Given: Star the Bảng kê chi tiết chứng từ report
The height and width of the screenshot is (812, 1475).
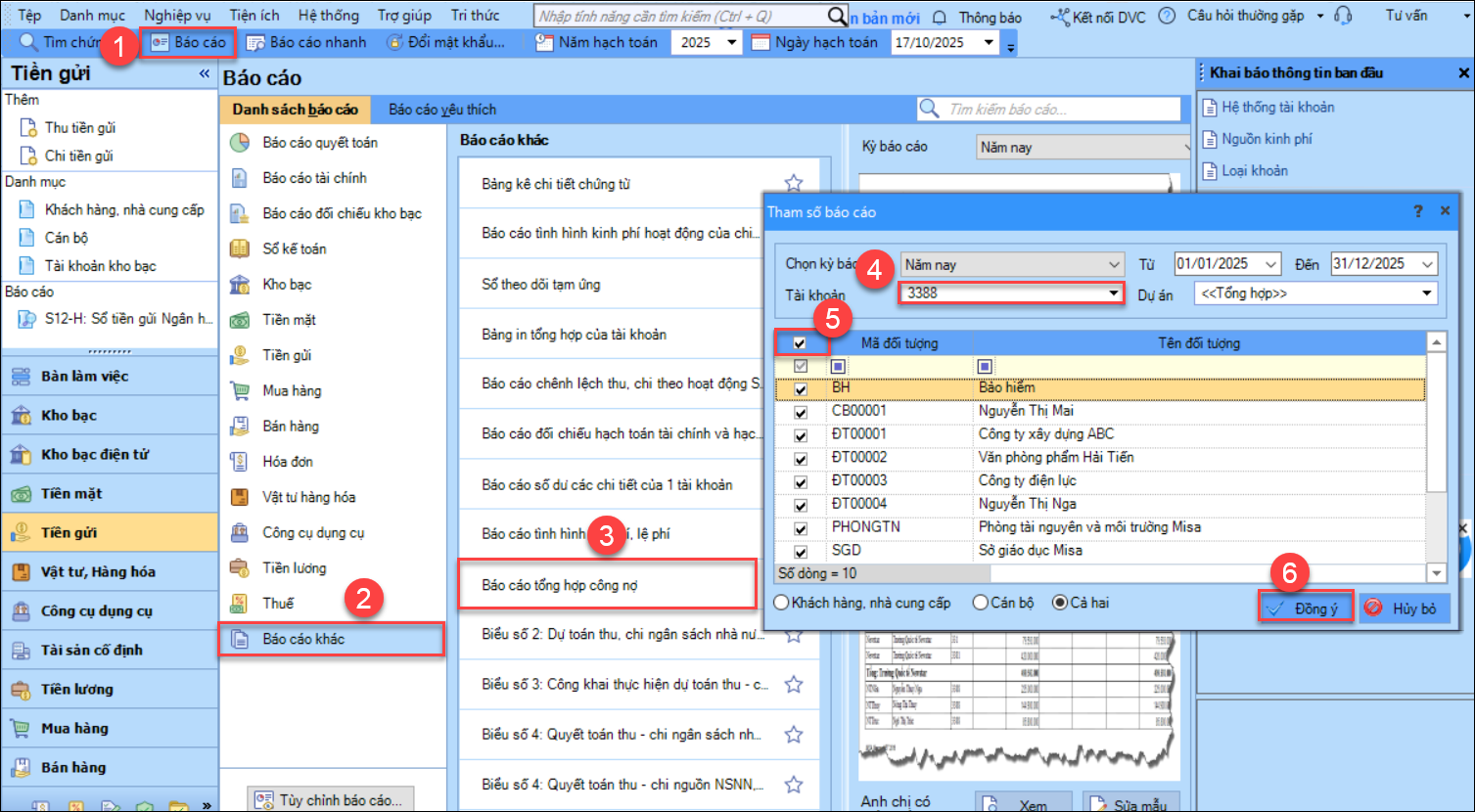Looking at the screenshot, I should [x=794, y=183].
